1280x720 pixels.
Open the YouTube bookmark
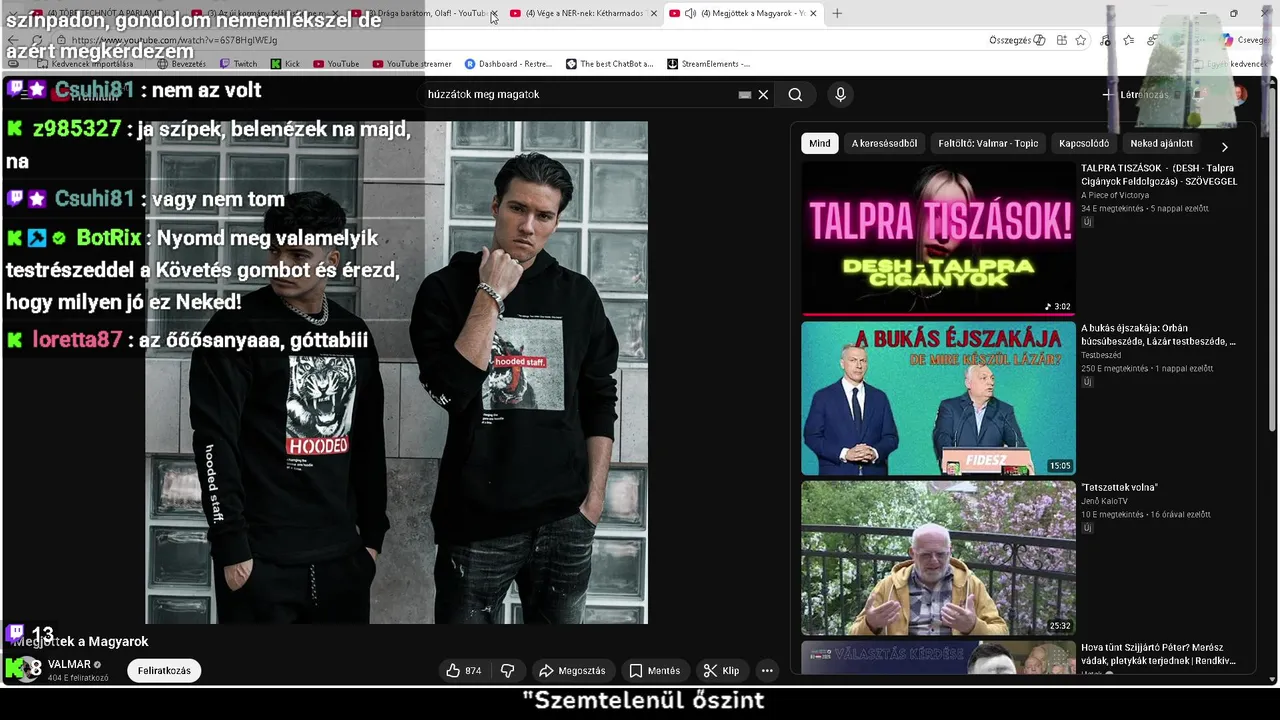[336, 64]
